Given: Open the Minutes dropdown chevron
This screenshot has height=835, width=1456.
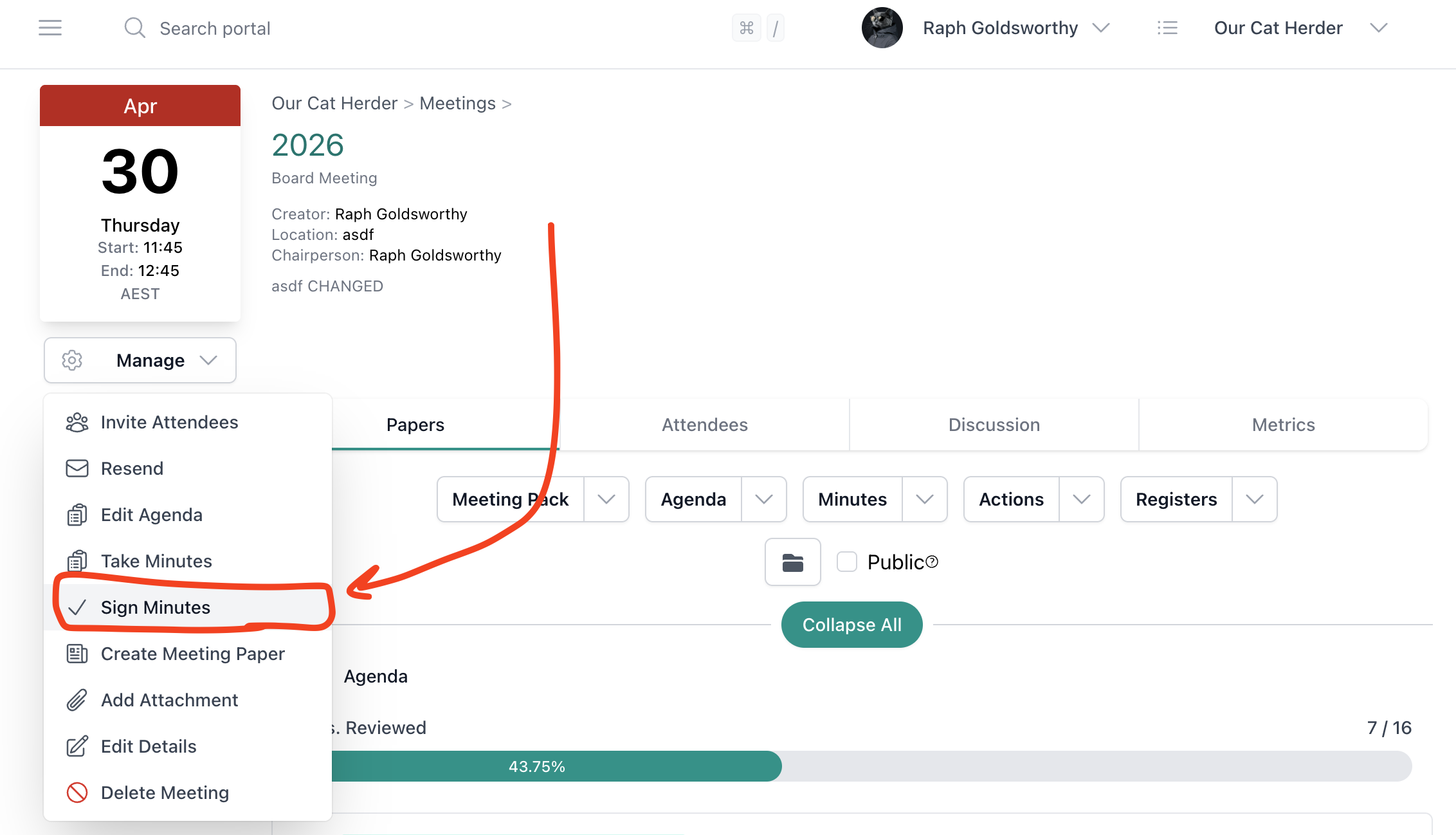Looking at the screenshot, I should pos(925,499).
